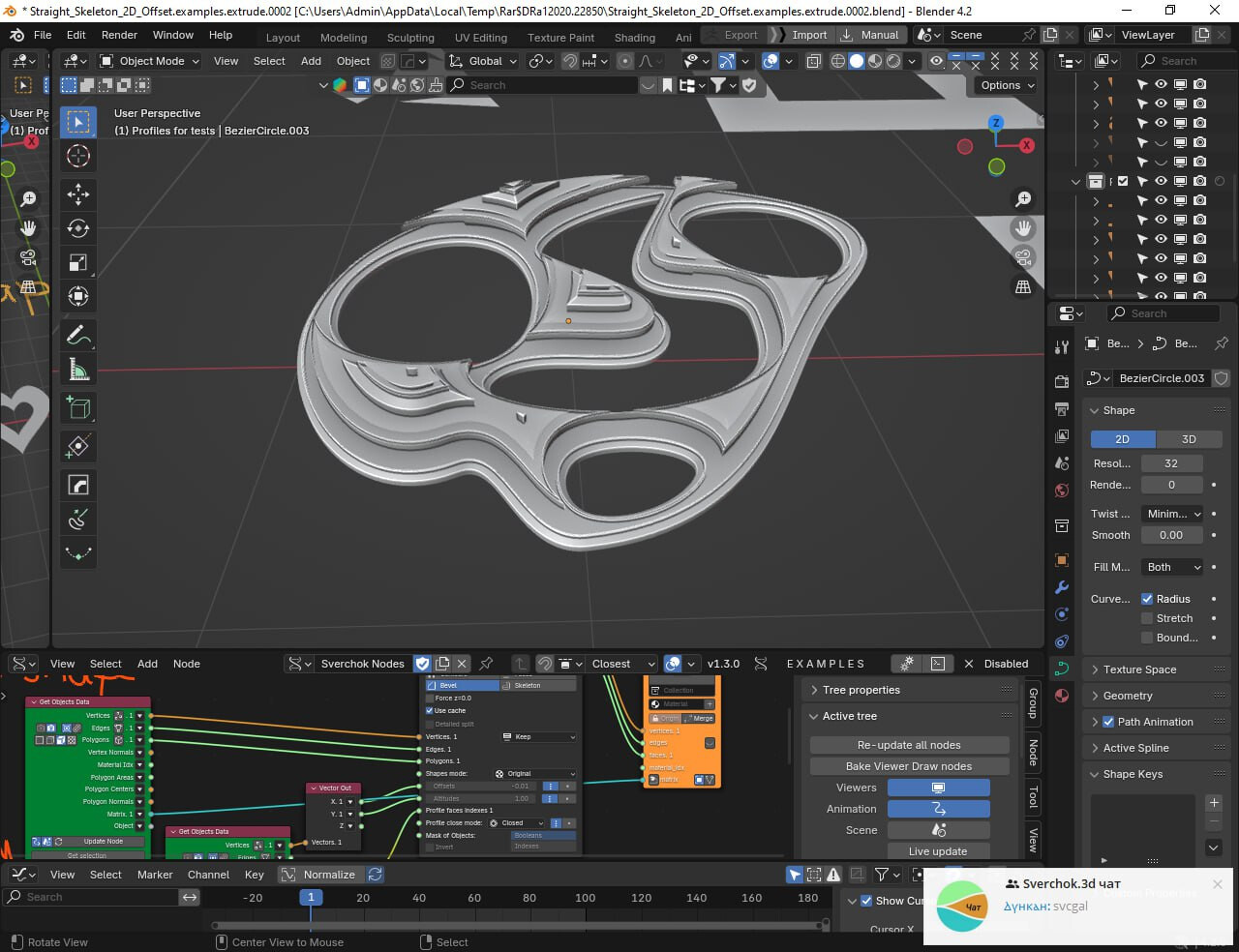Select the Cursor tool in the viewport toolbar
Viewport: 1239px width, 952px height.
pos(78,156)
